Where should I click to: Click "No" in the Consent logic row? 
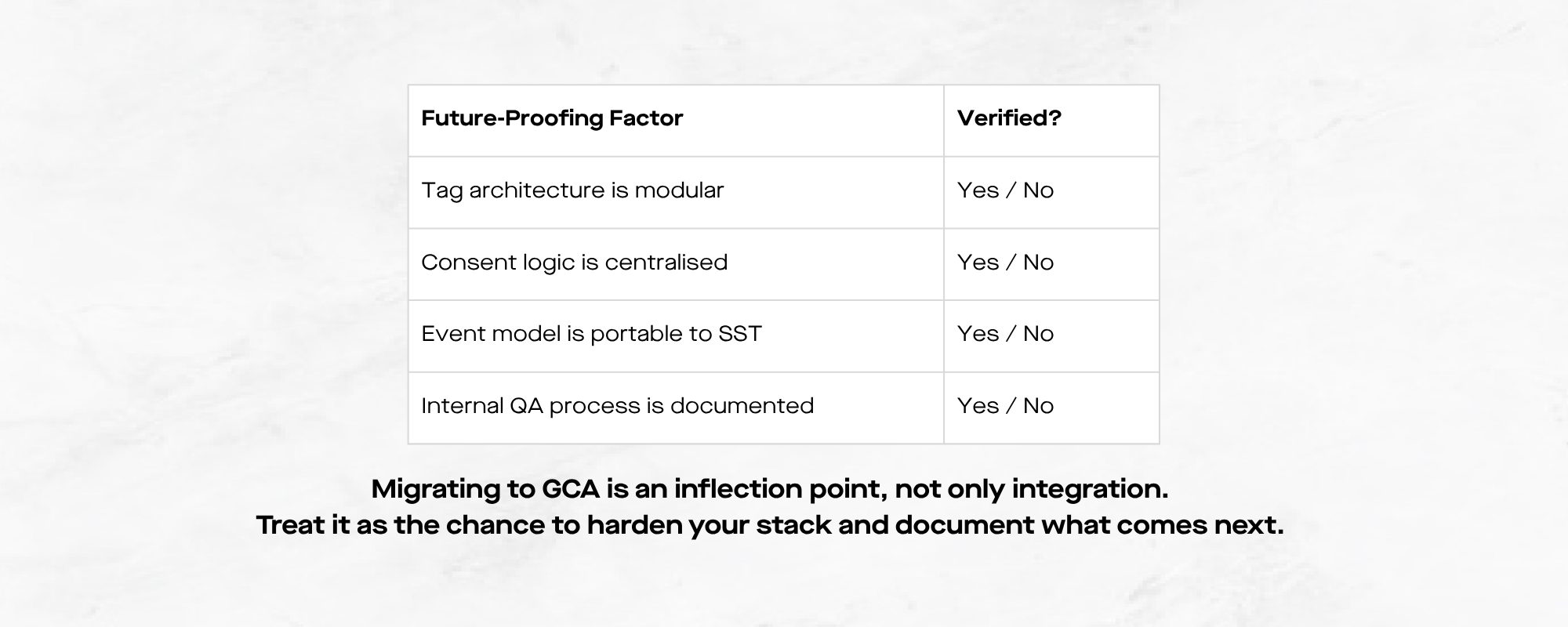tap(1038, 263)
